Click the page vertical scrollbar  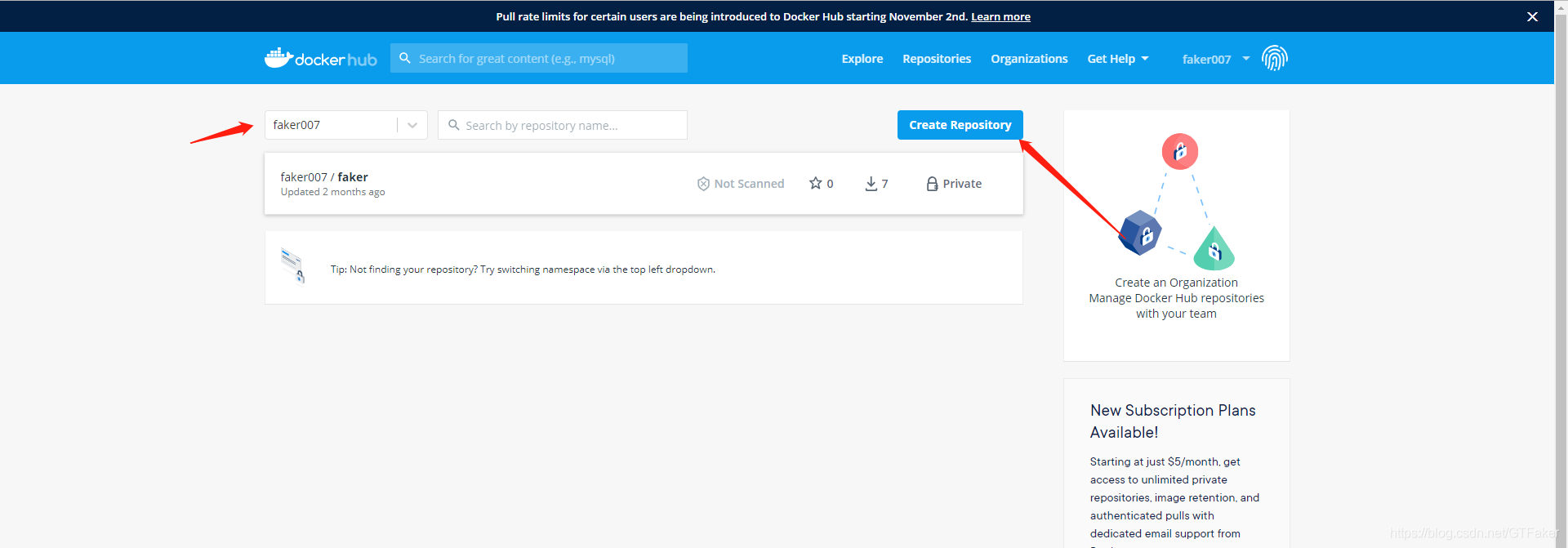[x=1561, y=274]
